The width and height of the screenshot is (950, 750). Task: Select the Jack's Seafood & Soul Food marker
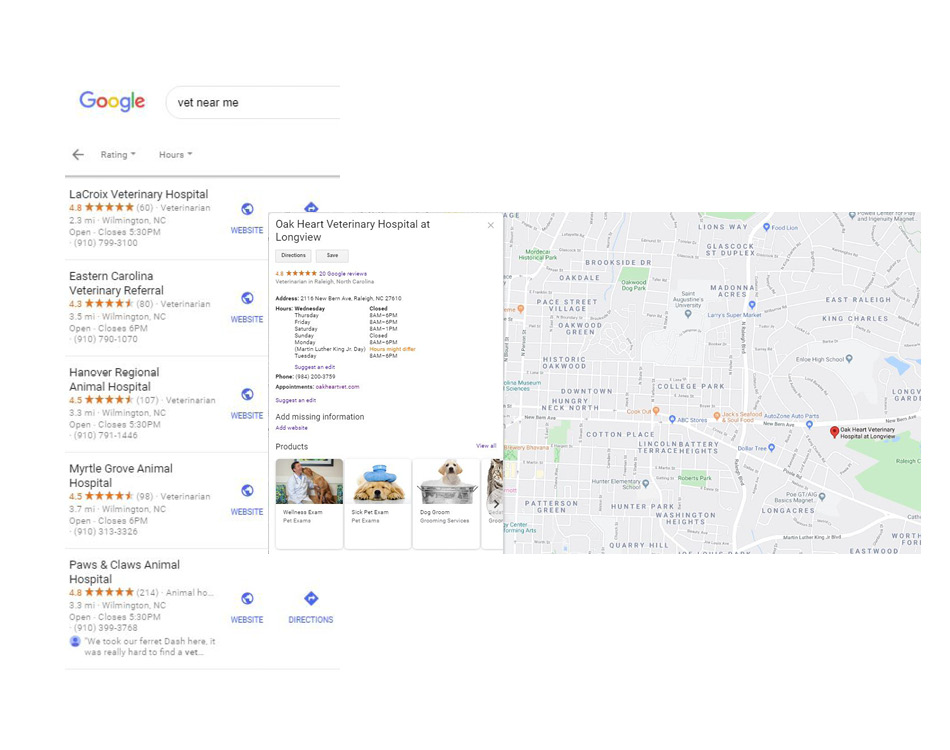coord(717,416)
